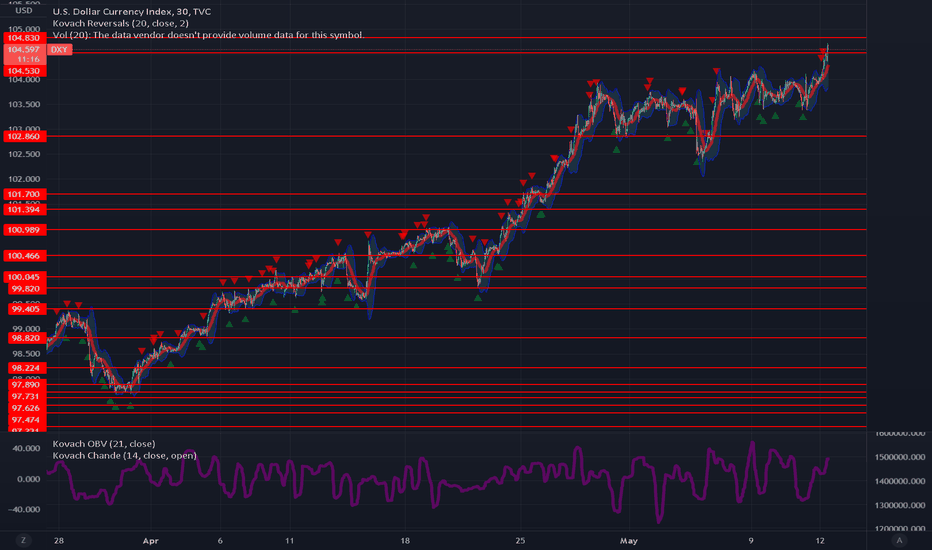The image size is (932, 550).
Task: Click the 40.000 tick in the oscillator pane
Action: point(27,448)
